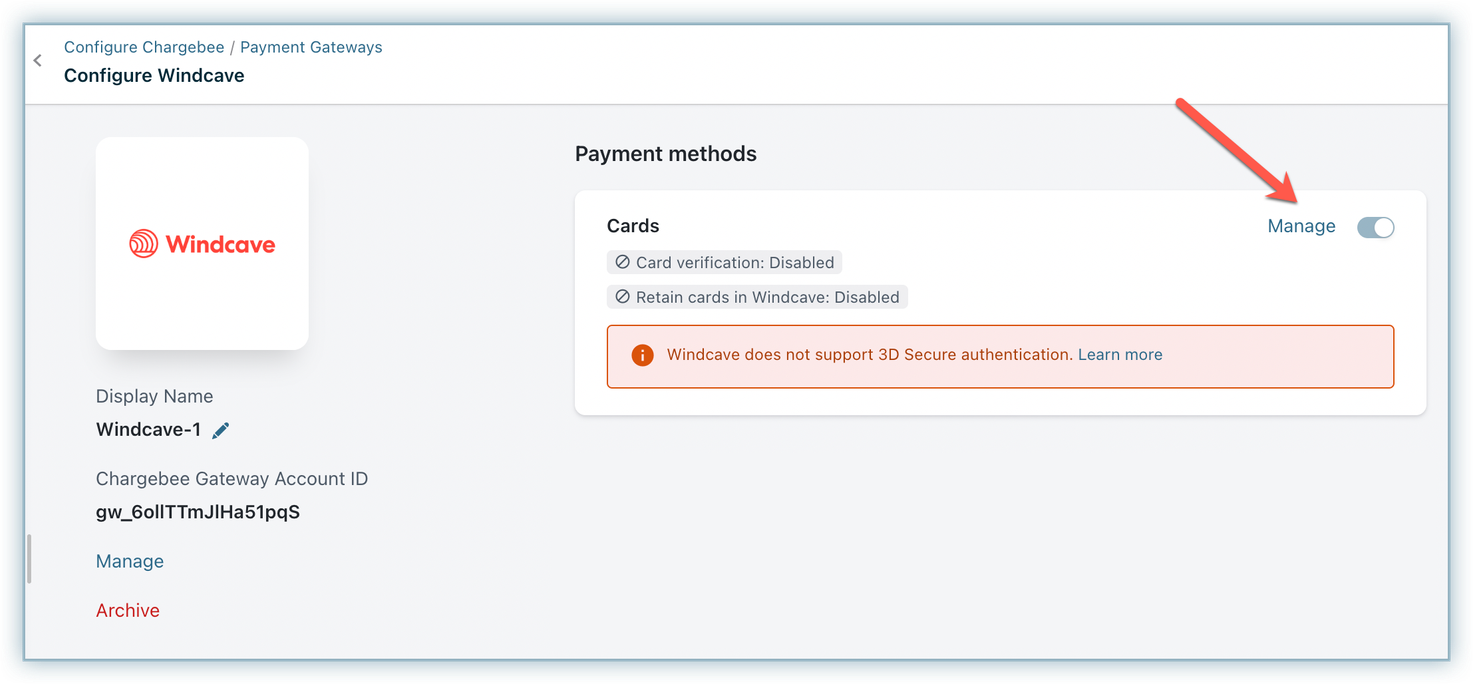
Task: Archive the Windcave gateway
Action: [128, 610]
